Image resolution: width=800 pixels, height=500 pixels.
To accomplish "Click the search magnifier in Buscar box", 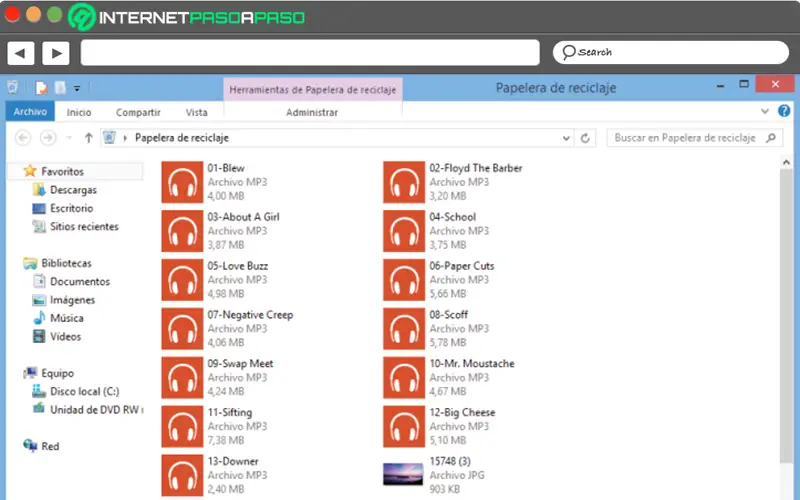I will pos(771,138).
